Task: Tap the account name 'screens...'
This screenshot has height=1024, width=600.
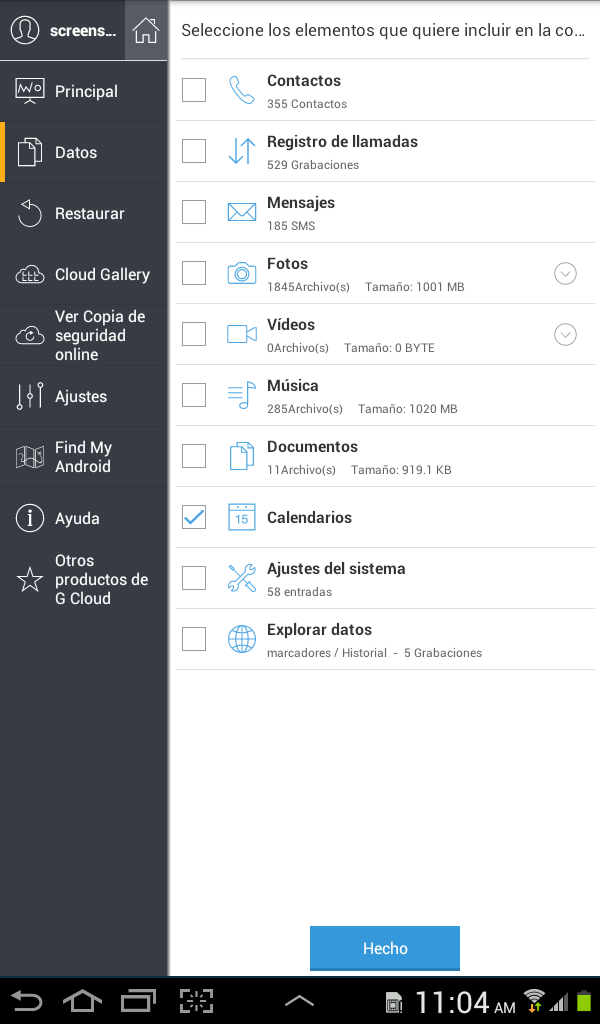Action: (82, 31)
